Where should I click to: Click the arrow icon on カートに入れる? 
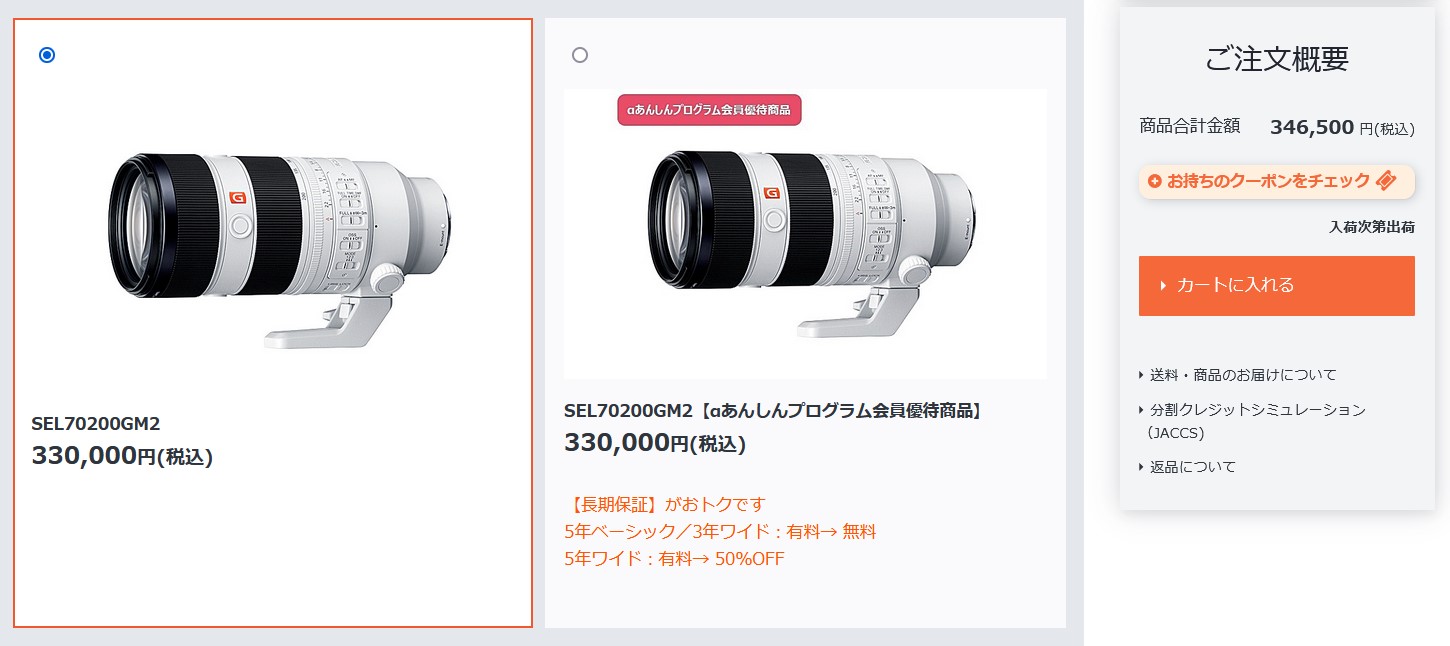point(1163,286)
